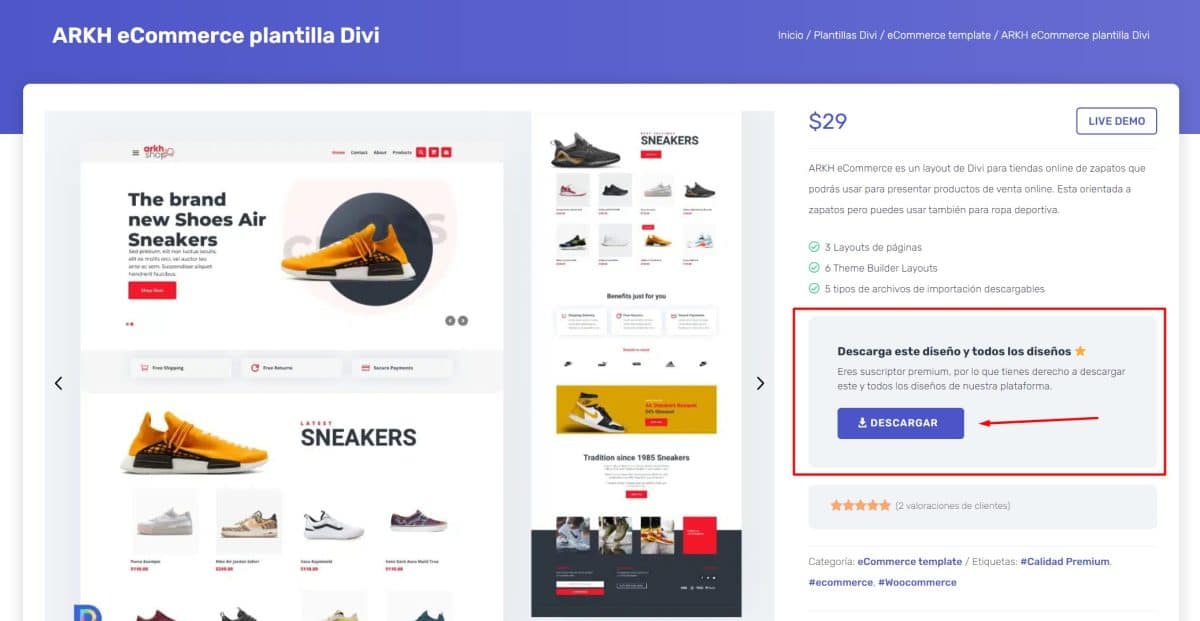Click the DESCARGAR download button
This screenshot has width=1200, height=621.
pos(900,423)
